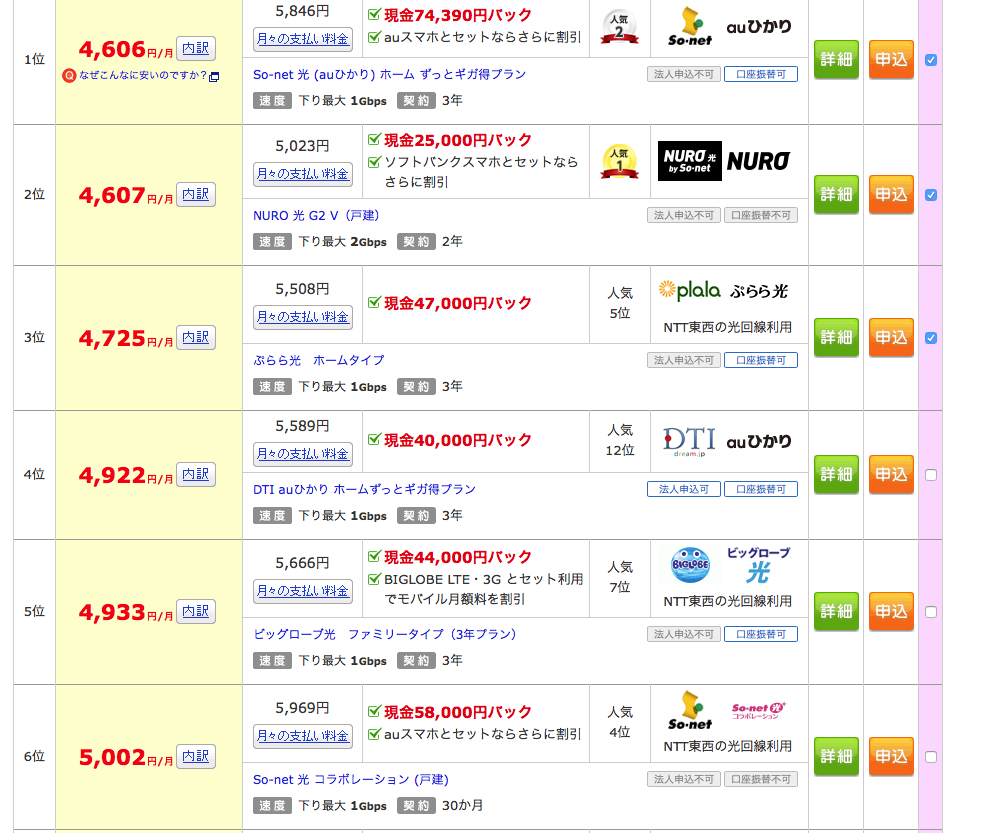The width and height of the screenshot is (987, 833).
Task: Click the 人気 1 gold medal badge
Action: coord(619,162)
